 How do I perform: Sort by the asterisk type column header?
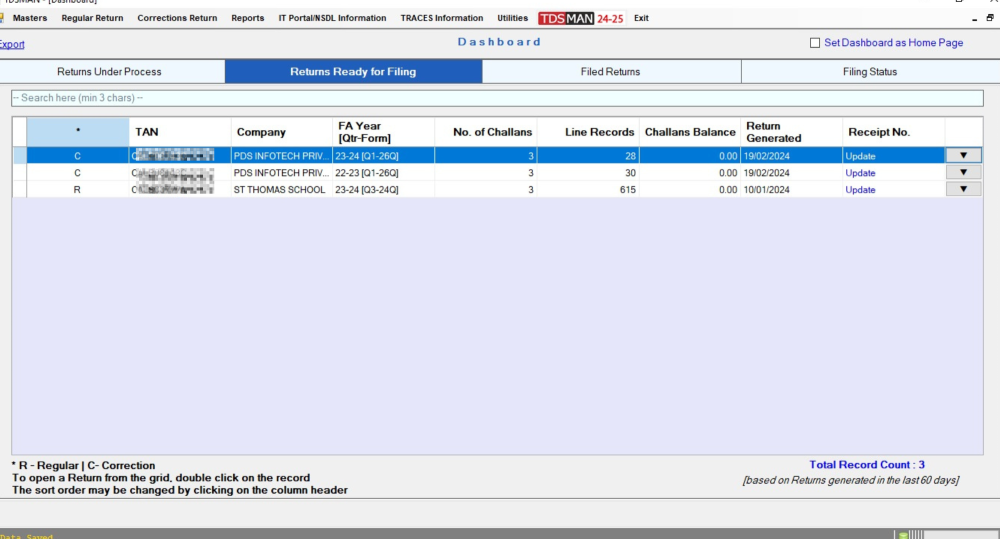pyautogui.click(x=78, y=132)
